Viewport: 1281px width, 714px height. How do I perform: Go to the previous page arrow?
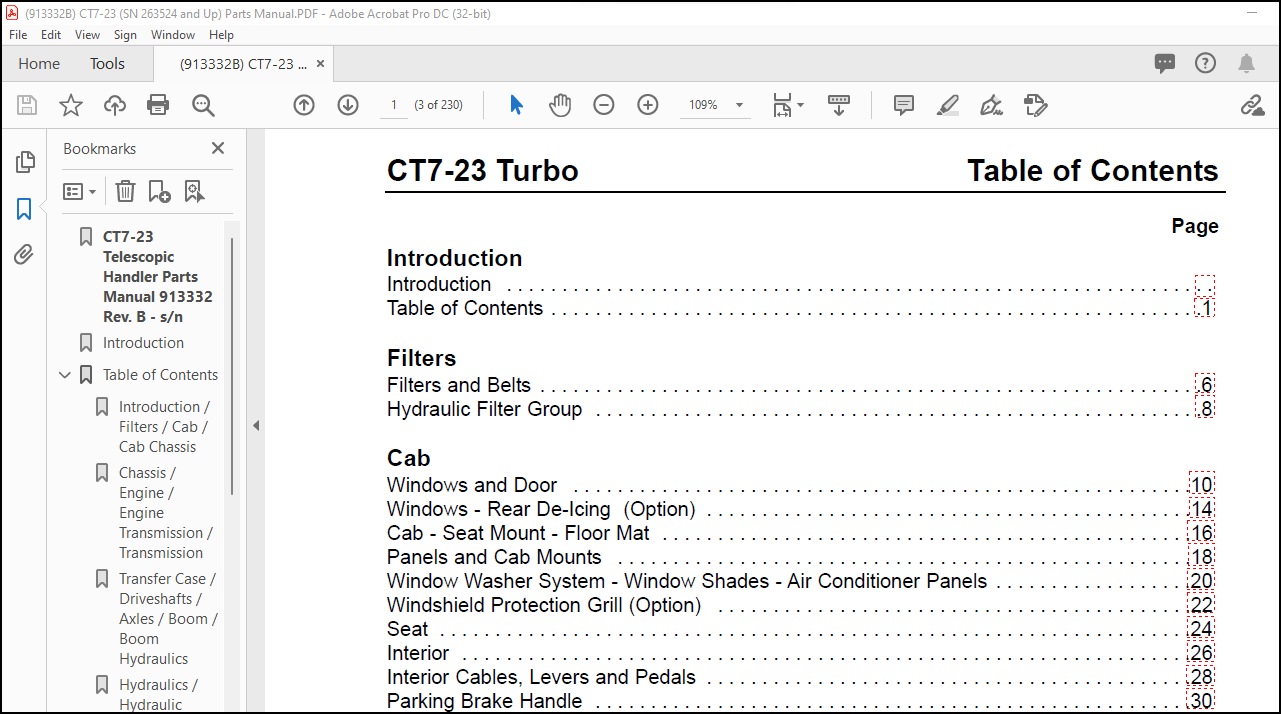click(304, 105)
